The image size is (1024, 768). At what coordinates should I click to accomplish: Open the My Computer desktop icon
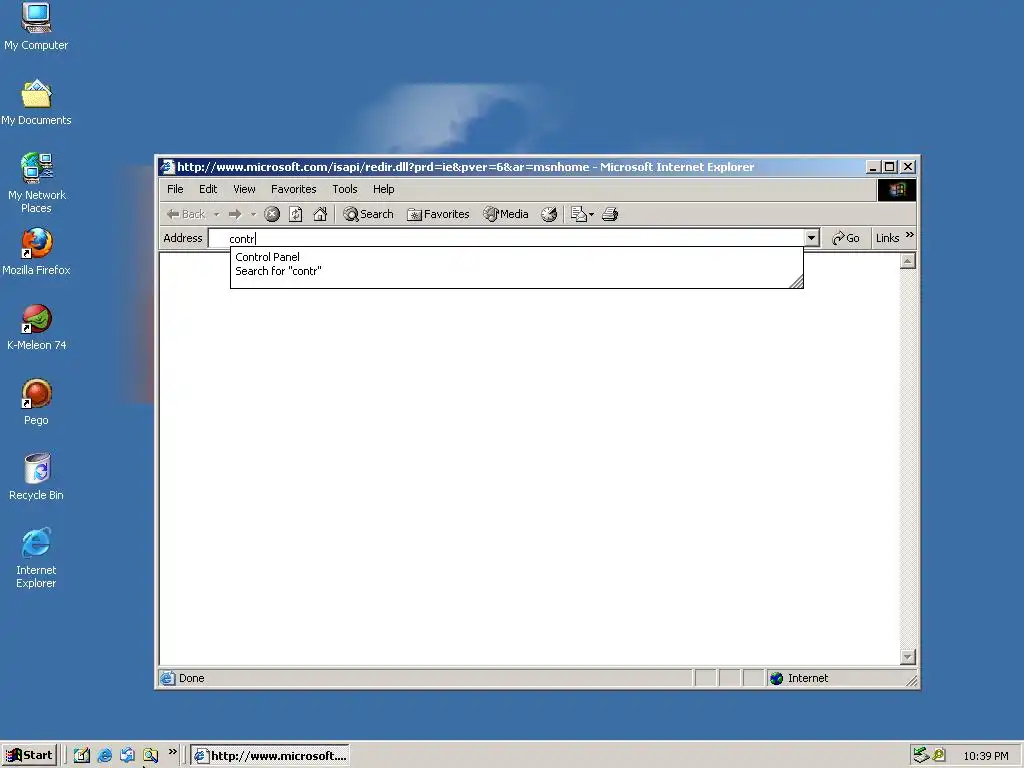tap(36, 27)
